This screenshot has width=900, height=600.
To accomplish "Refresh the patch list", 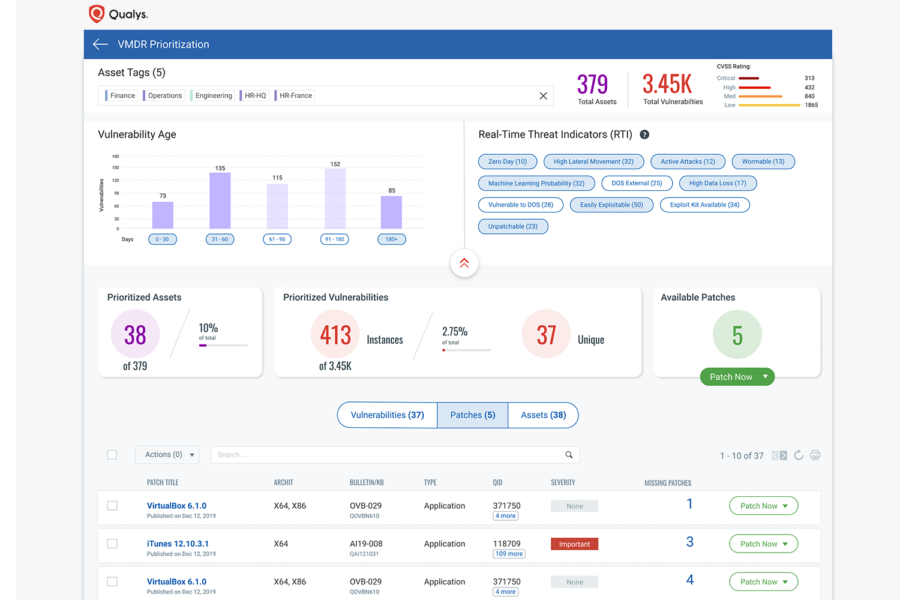I will point(798,455).
